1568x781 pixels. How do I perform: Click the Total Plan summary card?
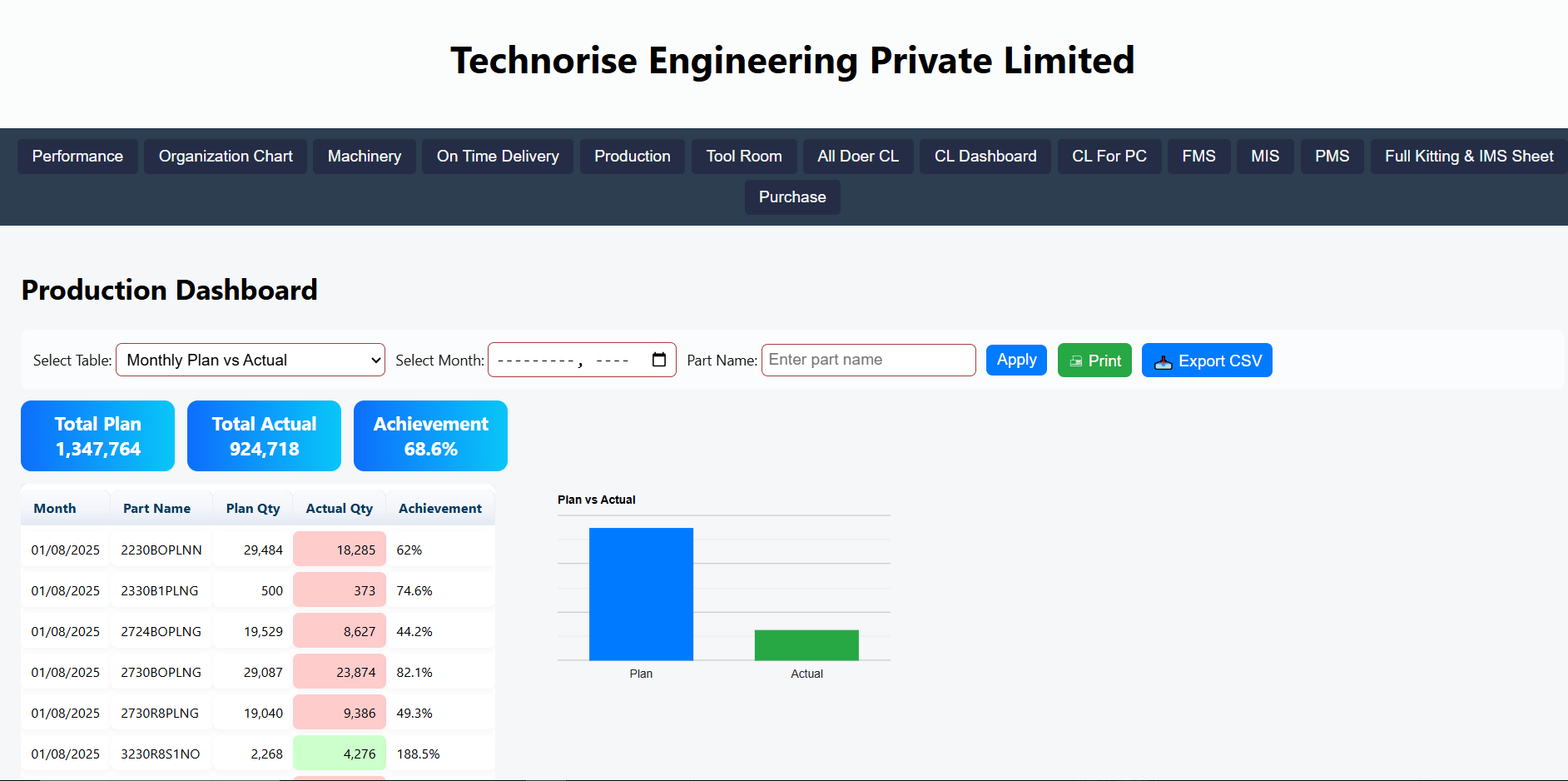pyautogui.click(x=97, y=435)
